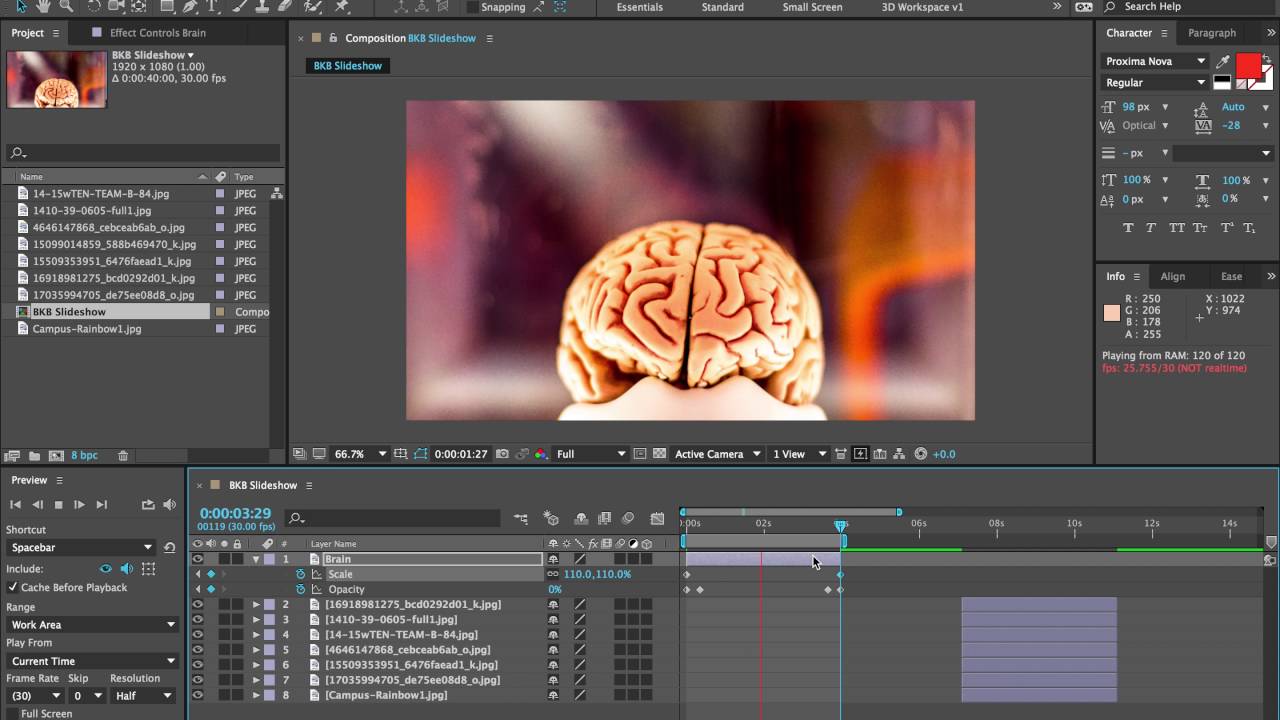Open the Spacebar shortcut dropdown
This screenshot has width=1280, height=720.
pos(80,548)
